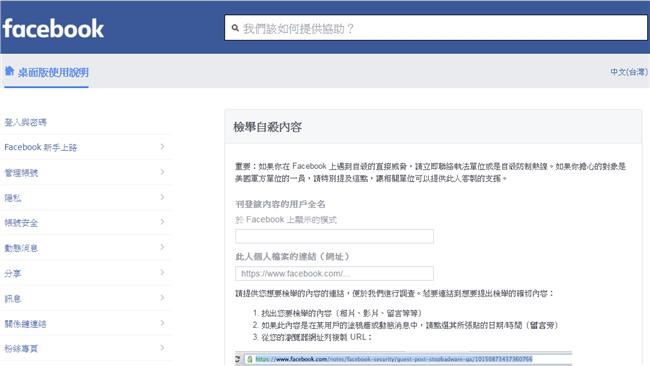Click the help search field
650x366 pixels.
[x=436, y=28]
